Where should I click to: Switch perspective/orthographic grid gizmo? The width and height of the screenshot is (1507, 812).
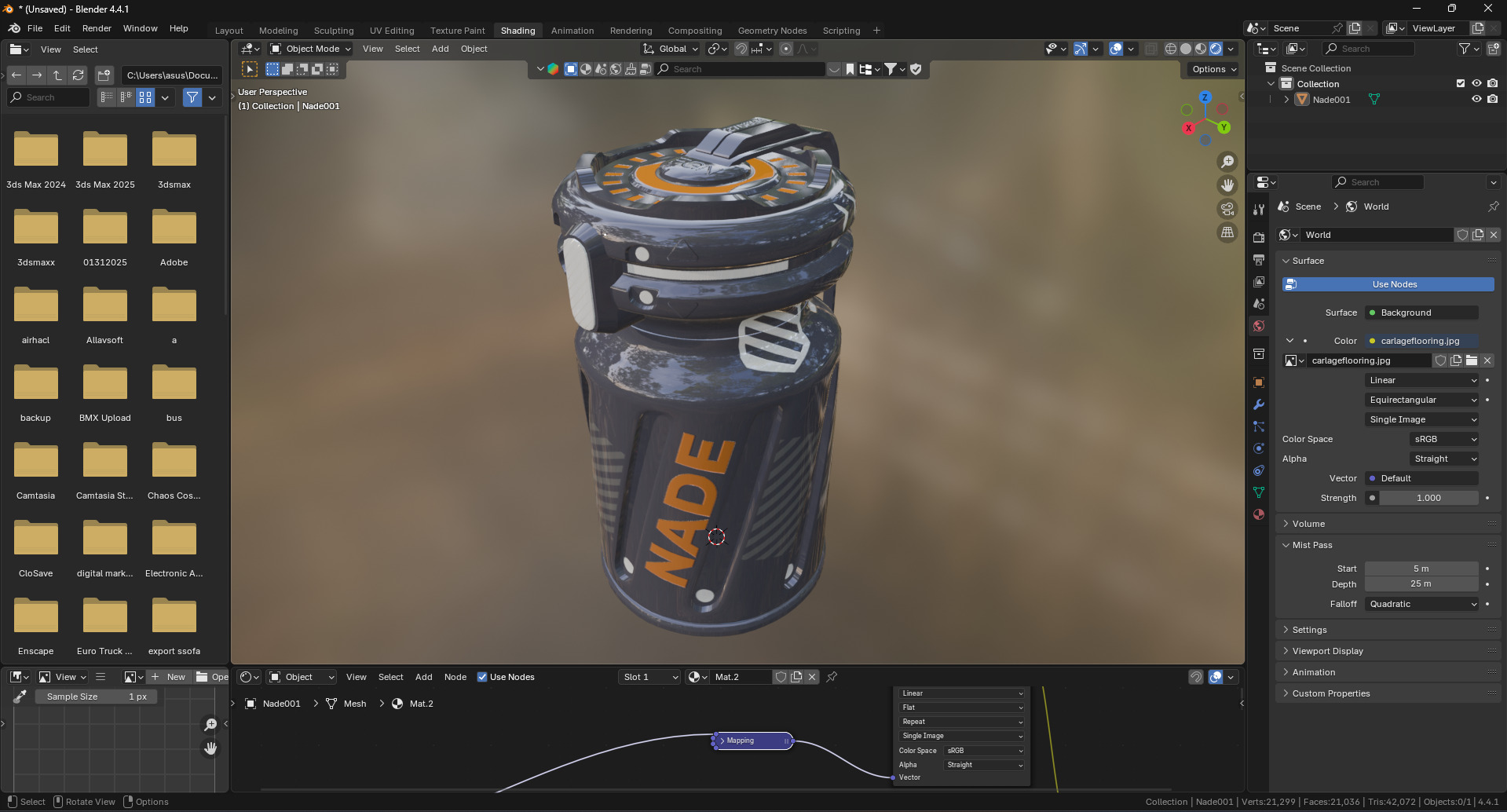tap(1227, 232)
